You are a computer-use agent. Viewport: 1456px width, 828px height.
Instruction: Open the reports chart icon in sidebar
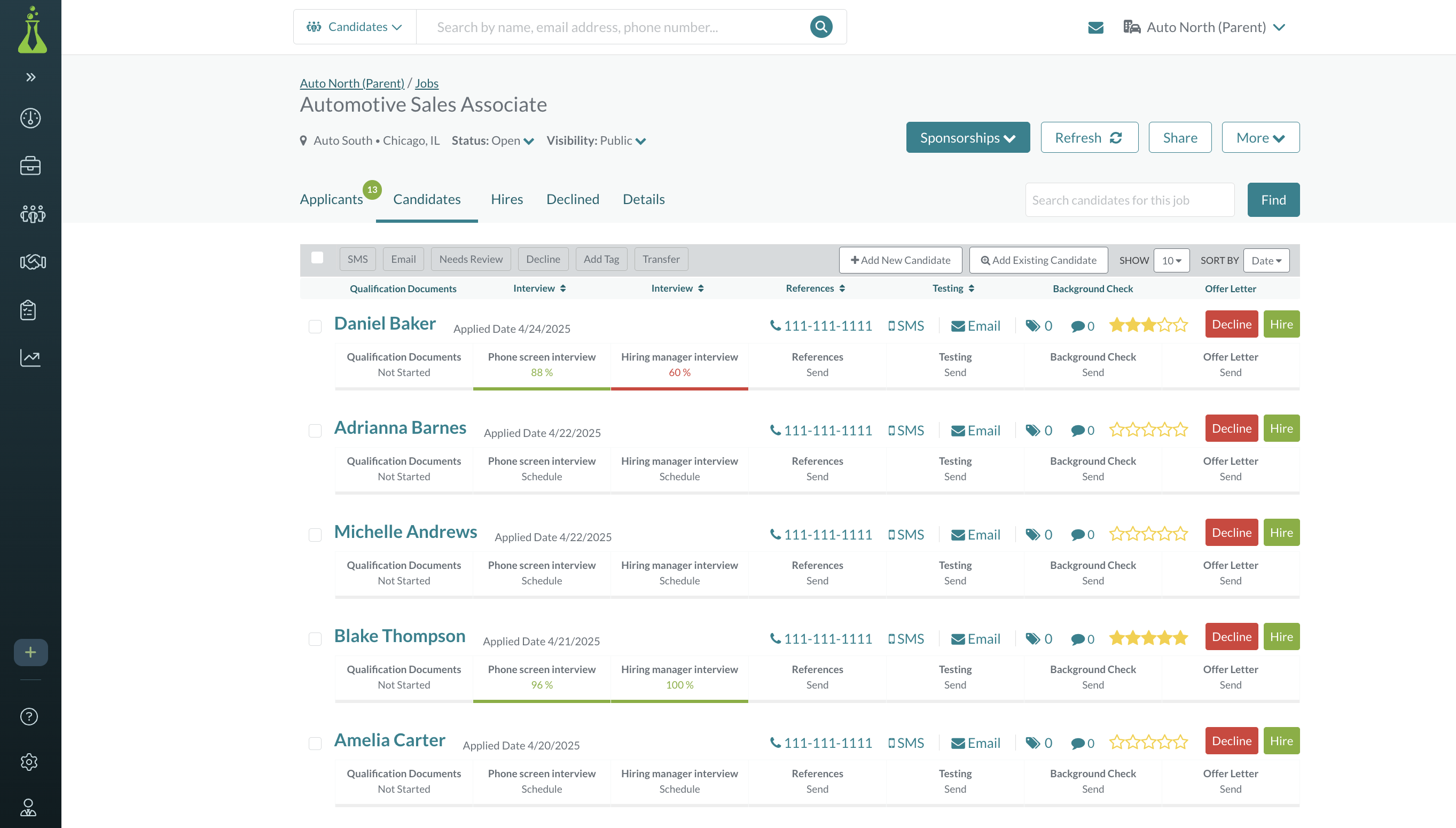click(x=30, y=358)
